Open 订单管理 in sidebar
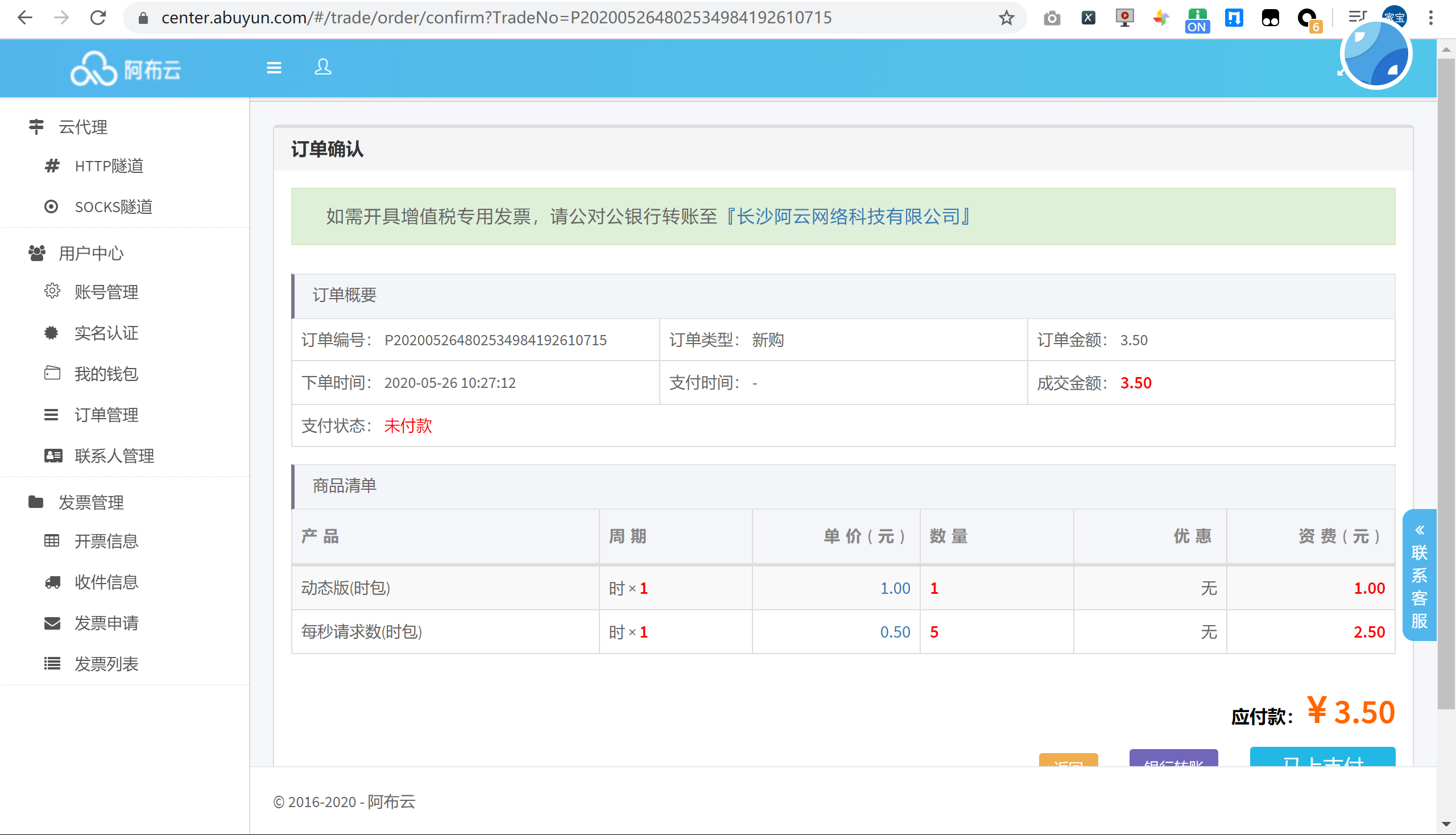The width and height of the screenshot is (1456, 835). [x=106, y=415]
